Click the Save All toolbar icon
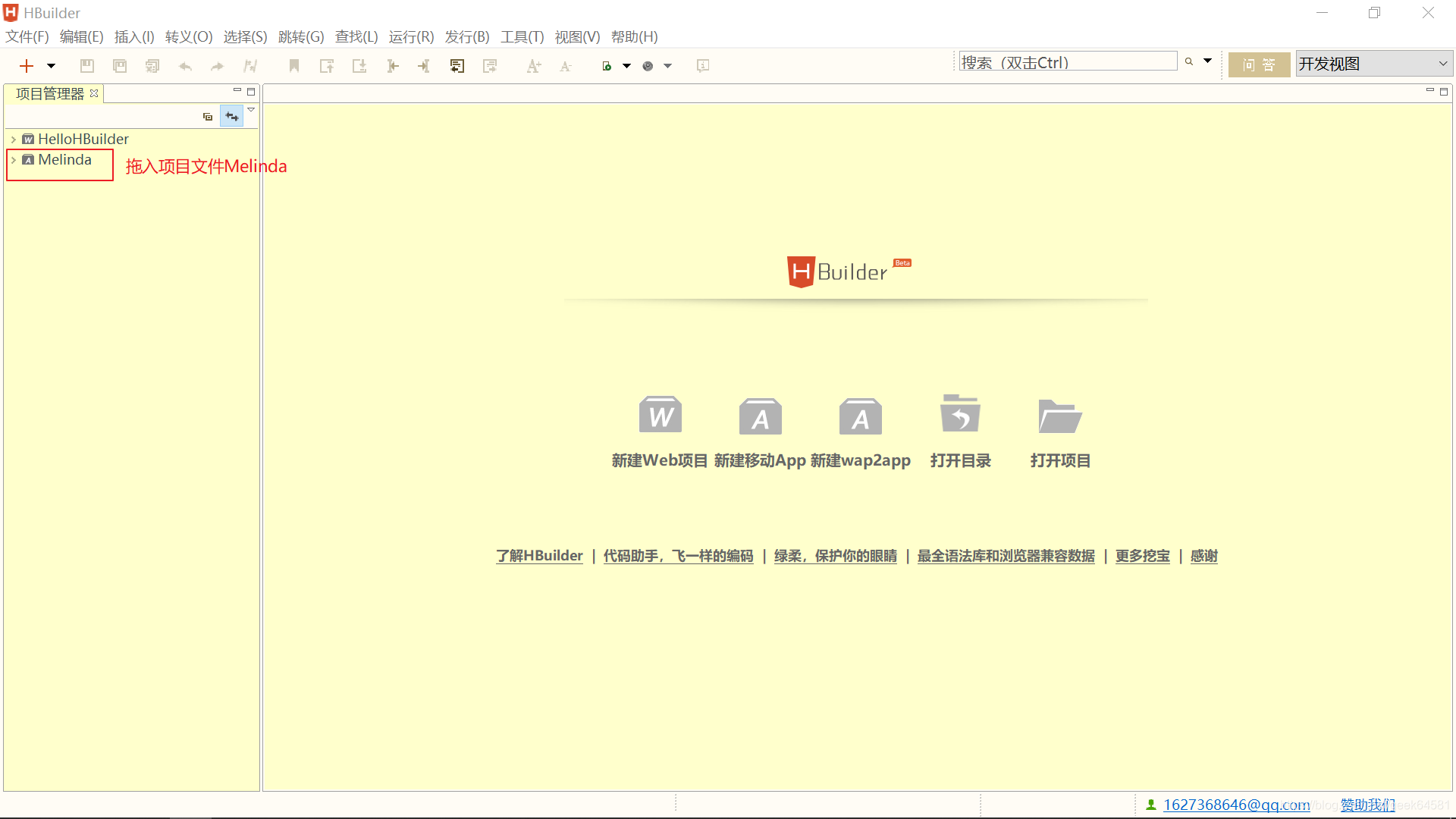 [x=152, y=66]
